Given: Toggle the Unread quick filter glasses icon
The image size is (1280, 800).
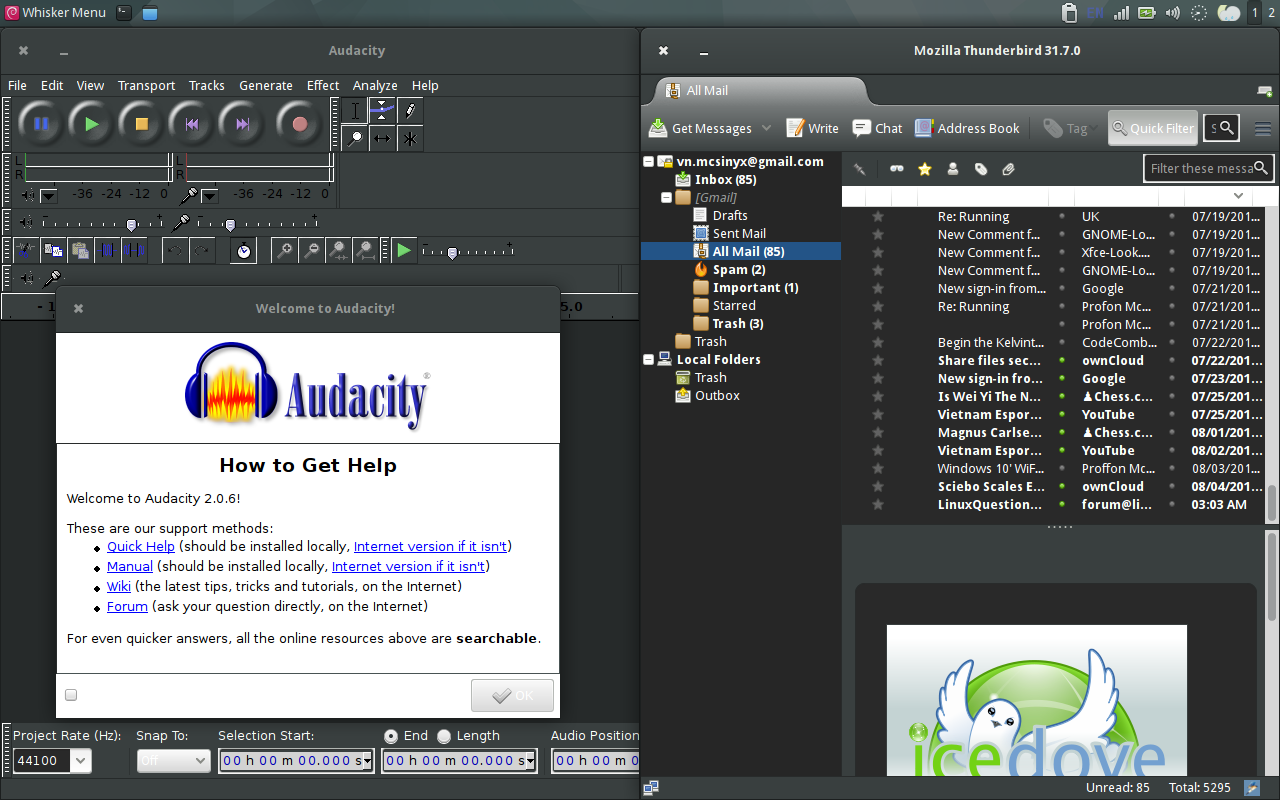Looking at the screenshot, I should tap(896, 169).
